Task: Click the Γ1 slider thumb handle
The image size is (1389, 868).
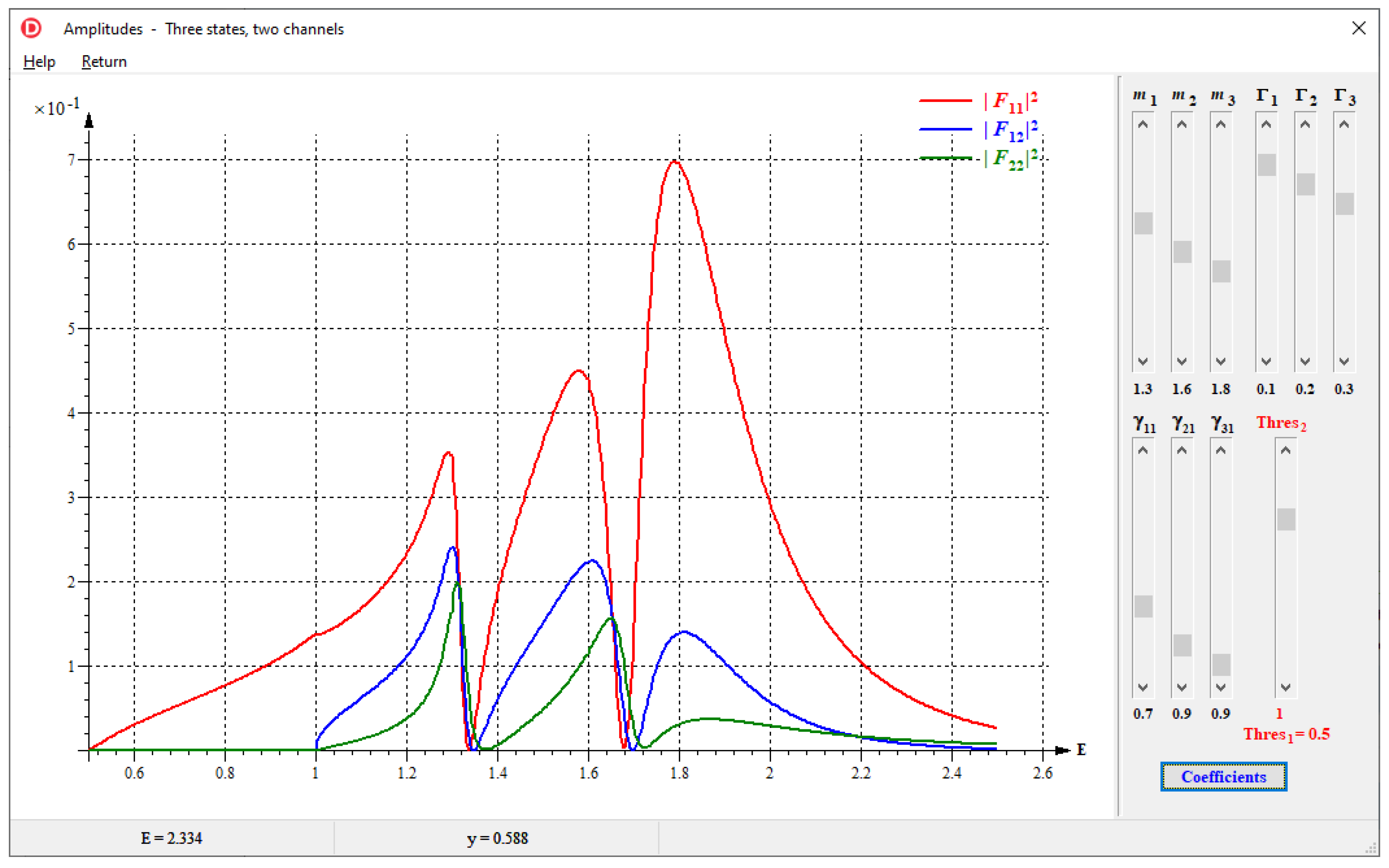Action: coord(1266,165)
